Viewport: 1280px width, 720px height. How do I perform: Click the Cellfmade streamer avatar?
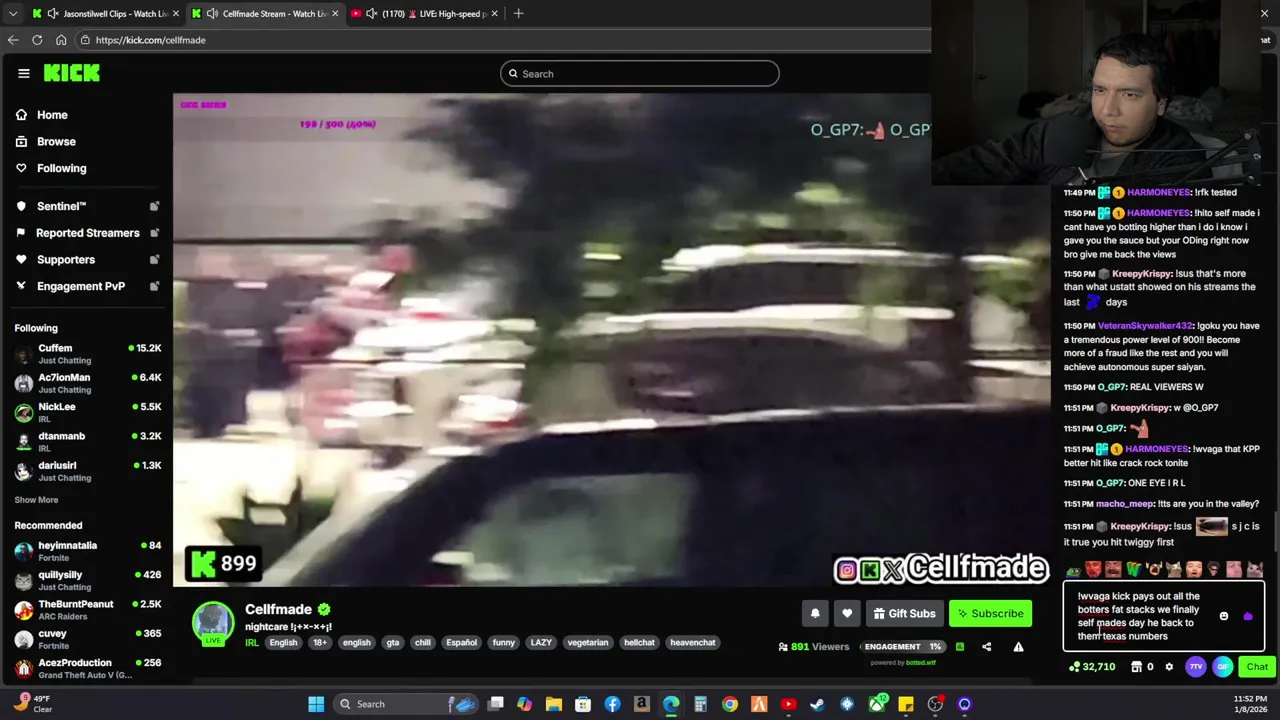(213, 623)
